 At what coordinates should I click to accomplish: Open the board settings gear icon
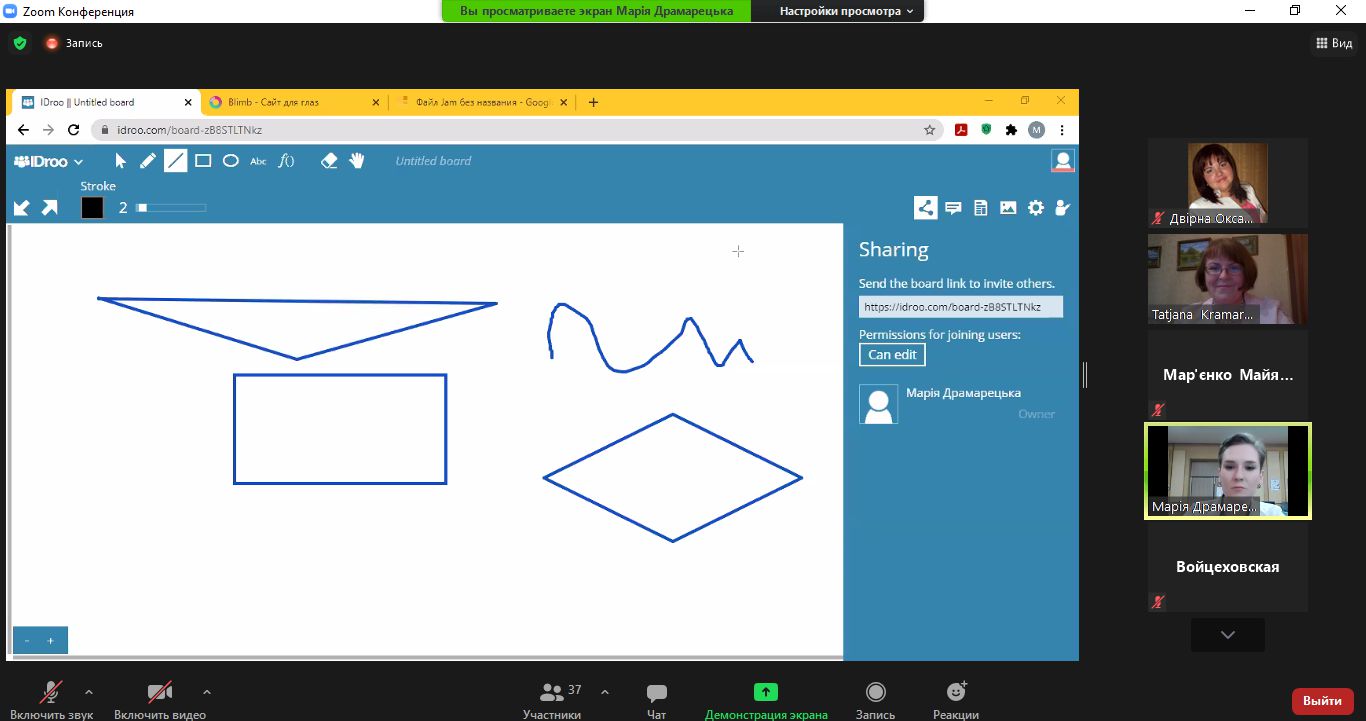tap(1036, 208)
